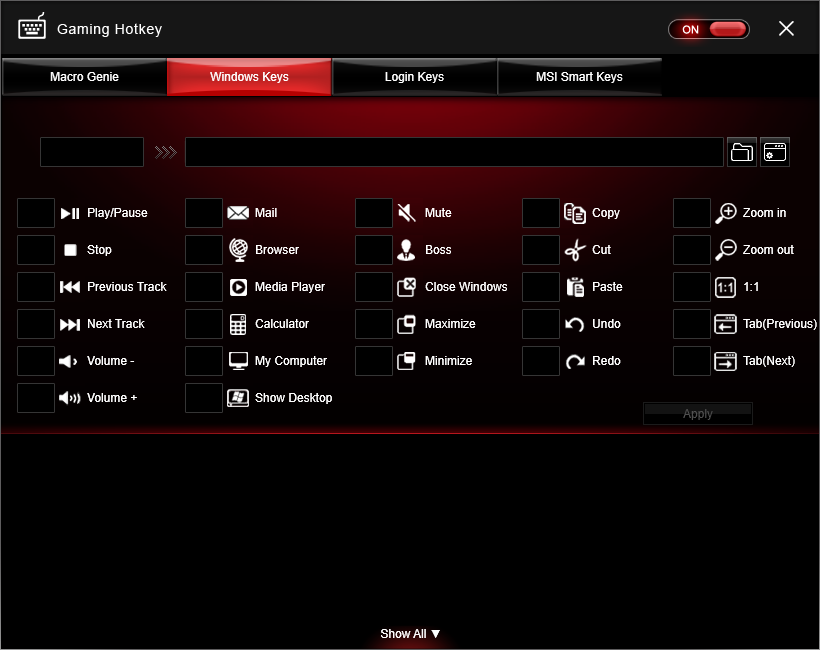This screenshot has width=820, height=650.
Task: Select the MSI Smart Keys tab
Action: click(579, 77)
